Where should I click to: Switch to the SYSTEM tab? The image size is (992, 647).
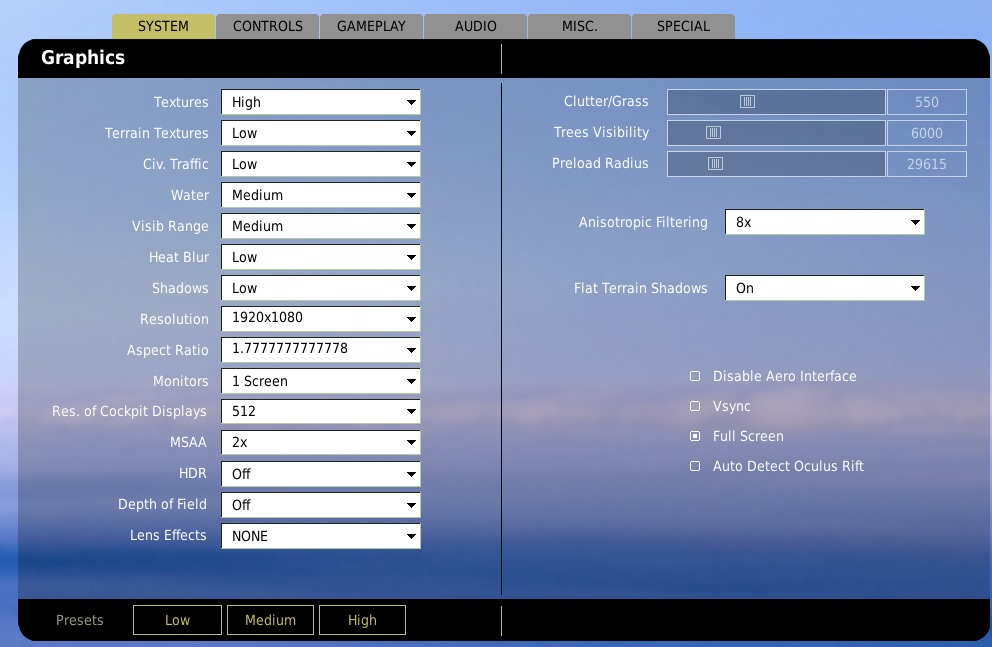coord(163,26)
